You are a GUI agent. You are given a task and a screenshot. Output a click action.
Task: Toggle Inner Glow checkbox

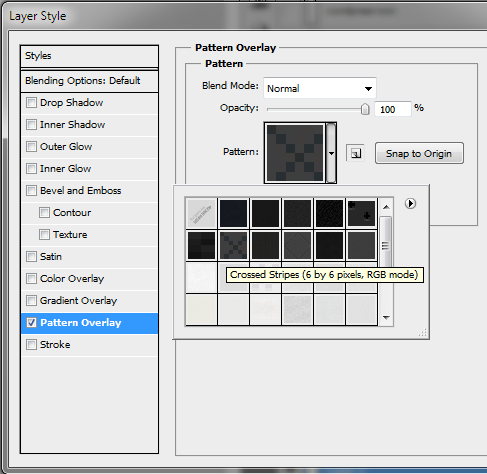(31, 168)
